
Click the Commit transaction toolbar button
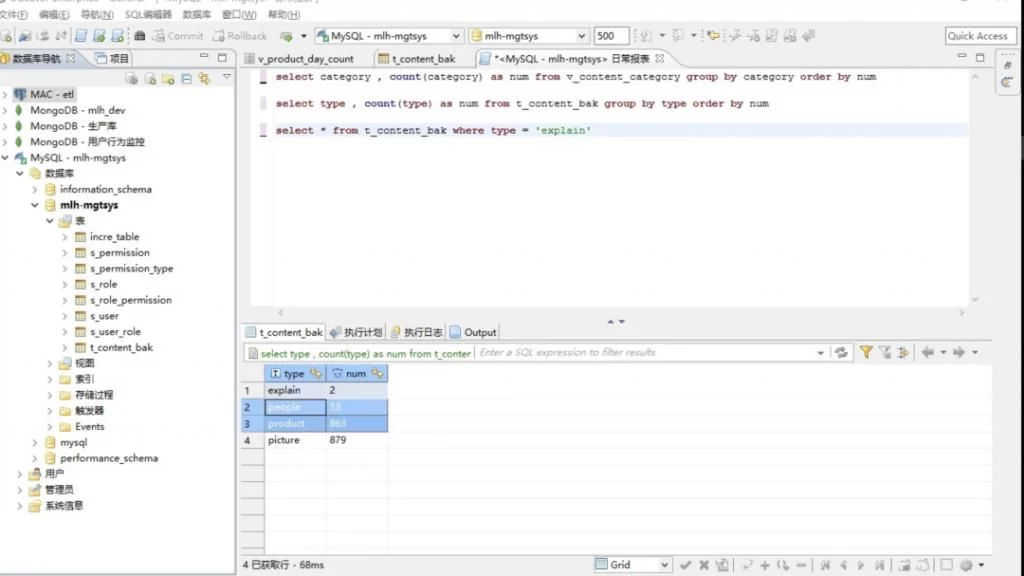point(177,36)
